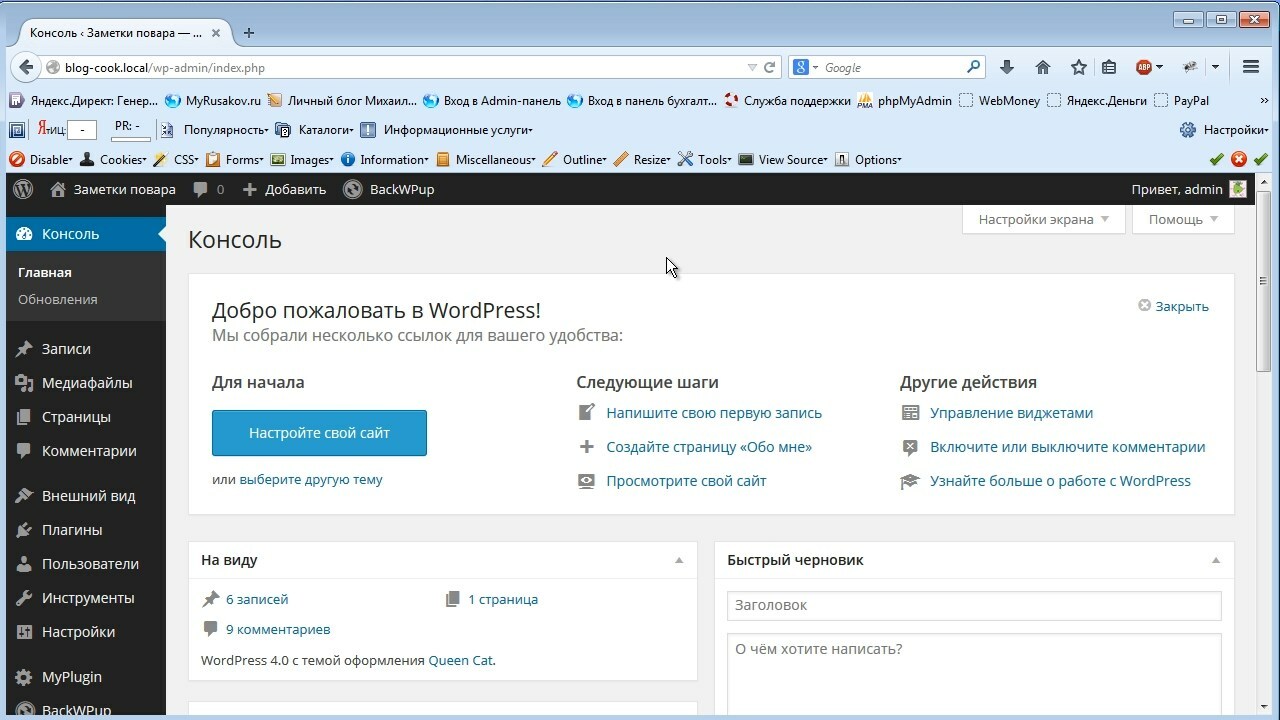Open the Cookies dropdown menu
Image resolution: width=1280 pixels, height=720 pixels.
113,159
